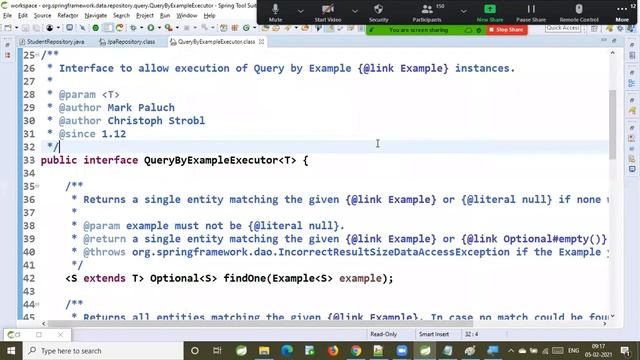This screenshot has width=640, height=360.
Task: Open File Explorer from the taskbar
Action: coord(264,351)
